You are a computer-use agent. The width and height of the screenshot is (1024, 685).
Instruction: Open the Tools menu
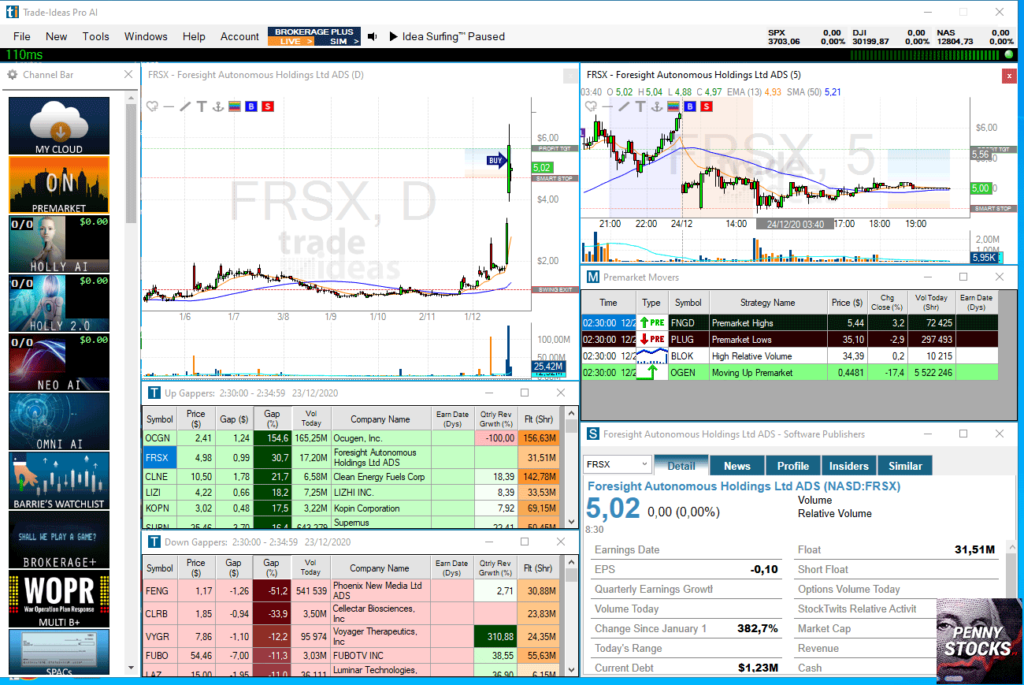[95, 37]
